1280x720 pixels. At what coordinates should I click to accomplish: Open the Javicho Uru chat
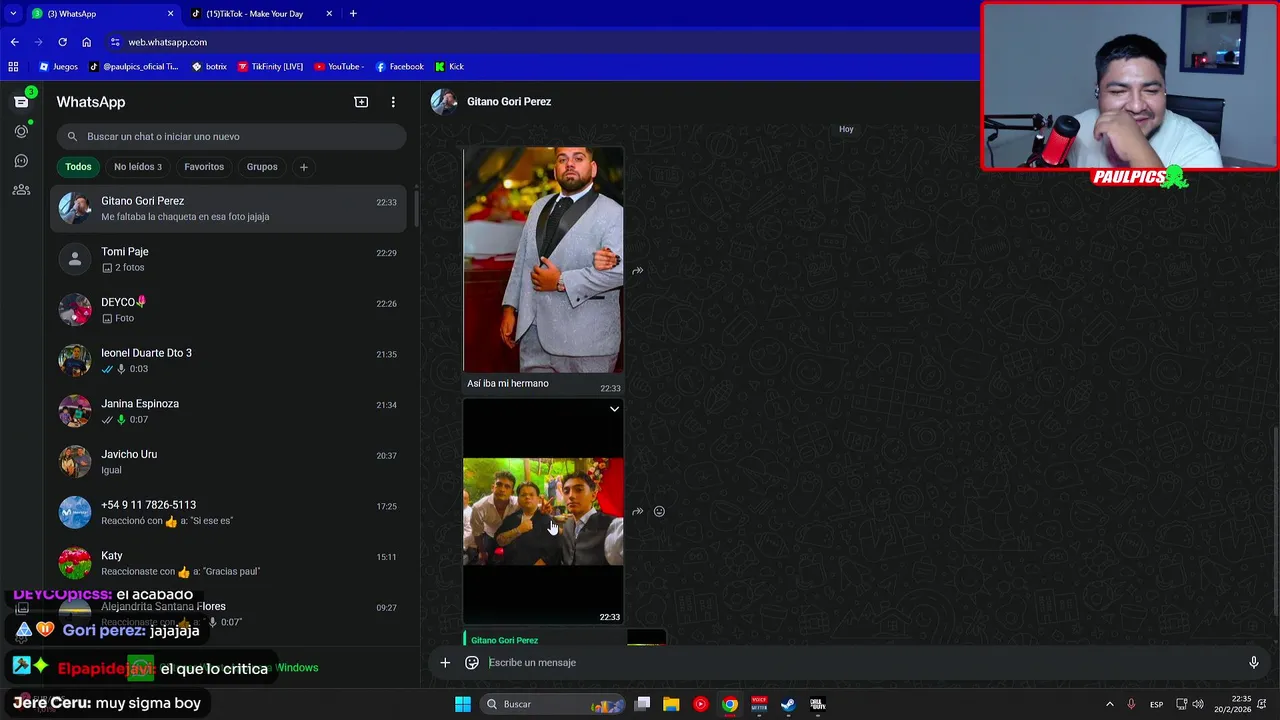click(229, 462)
